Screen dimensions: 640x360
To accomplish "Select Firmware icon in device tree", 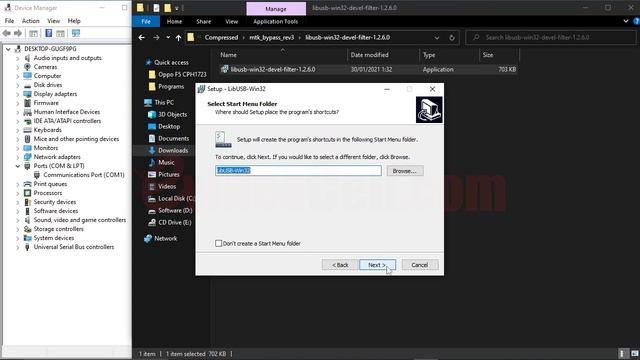I will [27, 103].
